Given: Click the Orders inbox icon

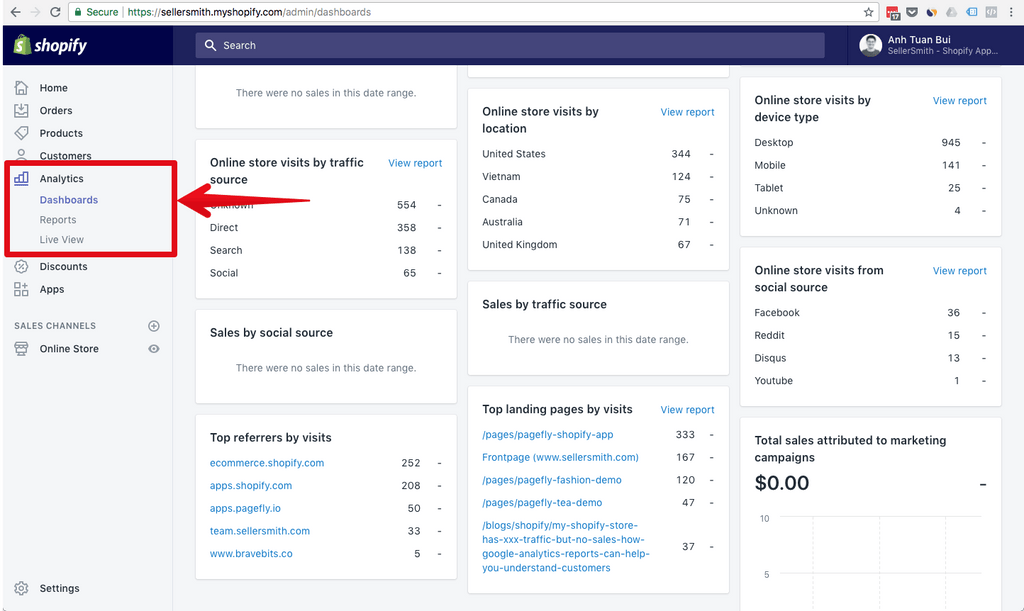Looking at the screenshot, I should pyautogui.click(x=22, y=110).
